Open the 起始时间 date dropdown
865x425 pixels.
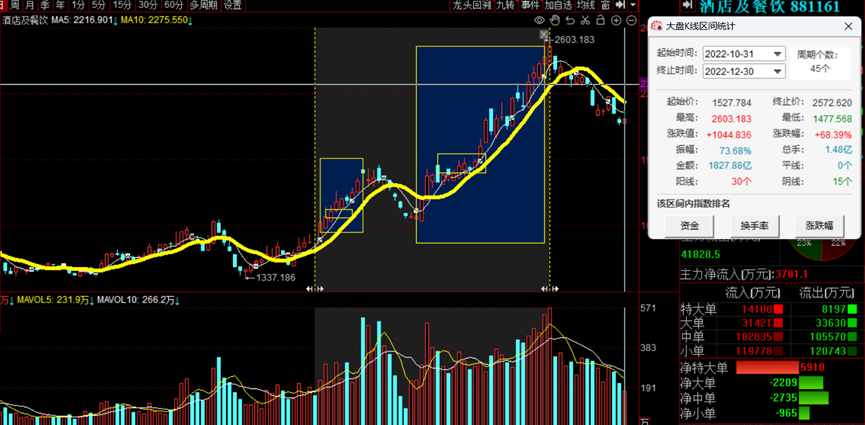click(x=777, y=54)
